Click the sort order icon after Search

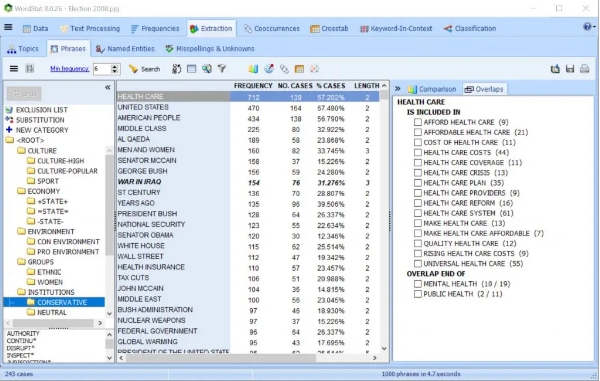[176, 69]
